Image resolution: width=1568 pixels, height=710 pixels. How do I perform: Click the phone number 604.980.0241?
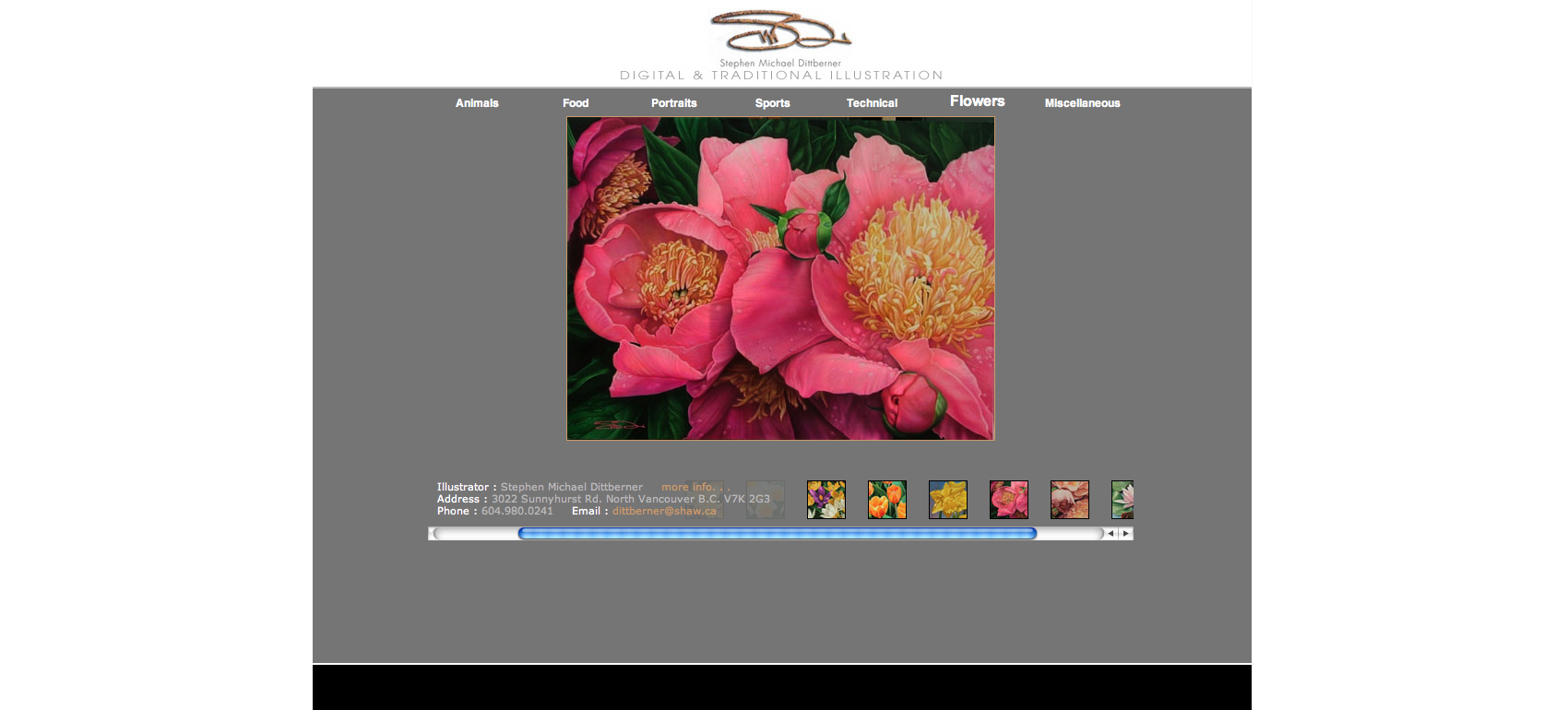(x=517, y=511)
